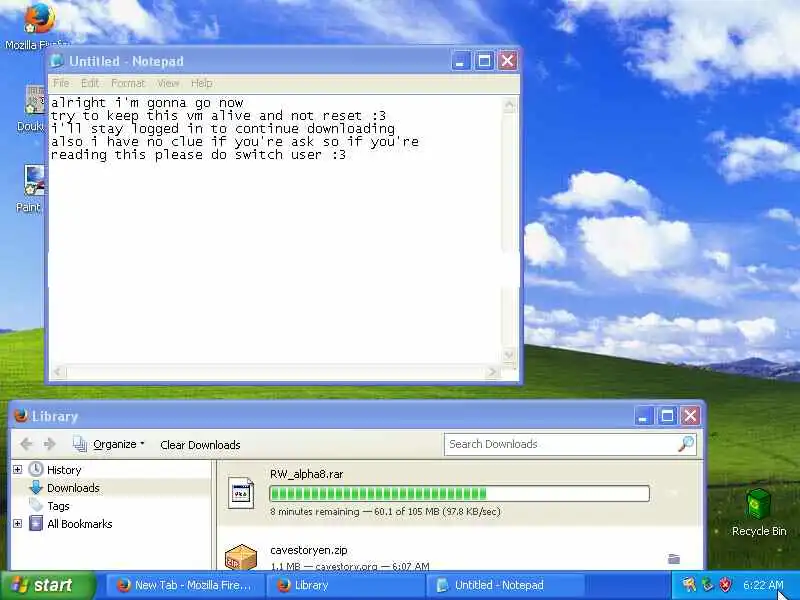The image size is (800, 600).
Task: Expand the All Bookmarks tree node
Action: pyautogui.click(x=17, y=523)
